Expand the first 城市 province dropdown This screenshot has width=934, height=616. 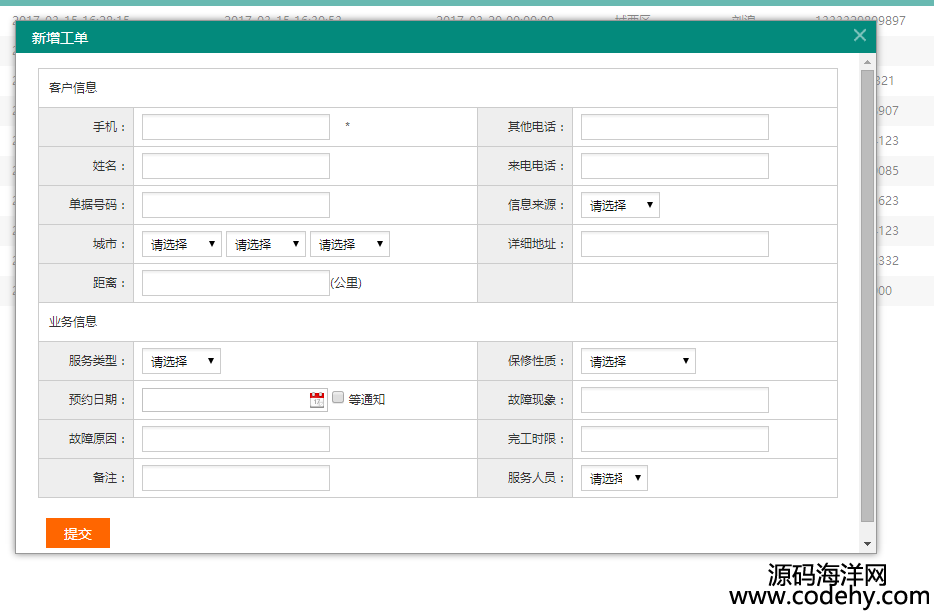[x=182, y=244]
